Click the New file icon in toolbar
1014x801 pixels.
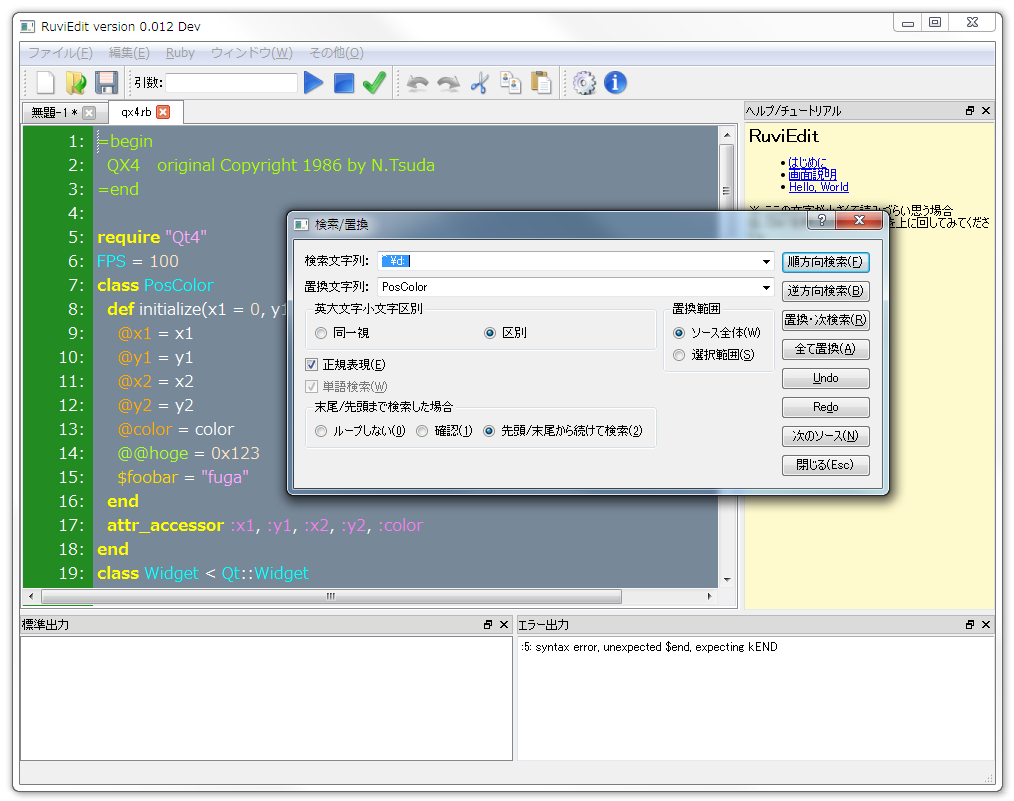45,83
